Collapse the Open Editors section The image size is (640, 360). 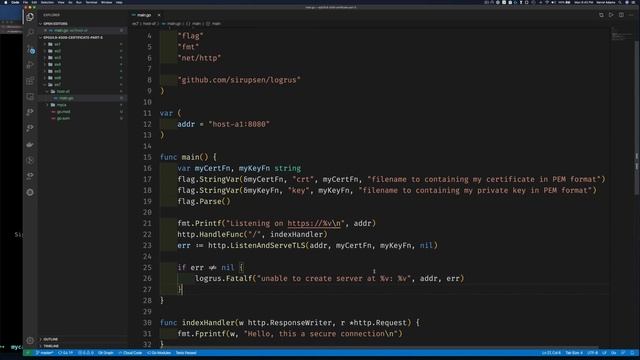tap(55, 24)
